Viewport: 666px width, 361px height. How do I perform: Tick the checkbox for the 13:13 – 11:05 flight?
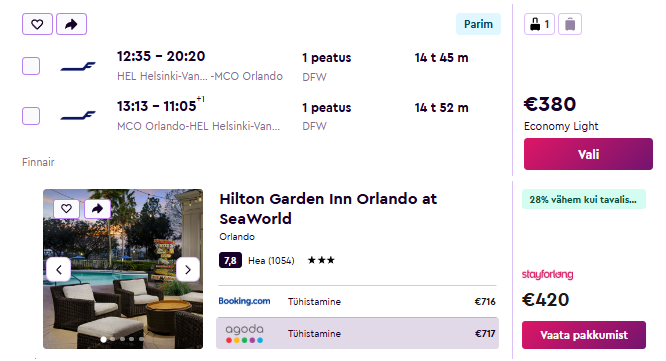pos(31,116)
